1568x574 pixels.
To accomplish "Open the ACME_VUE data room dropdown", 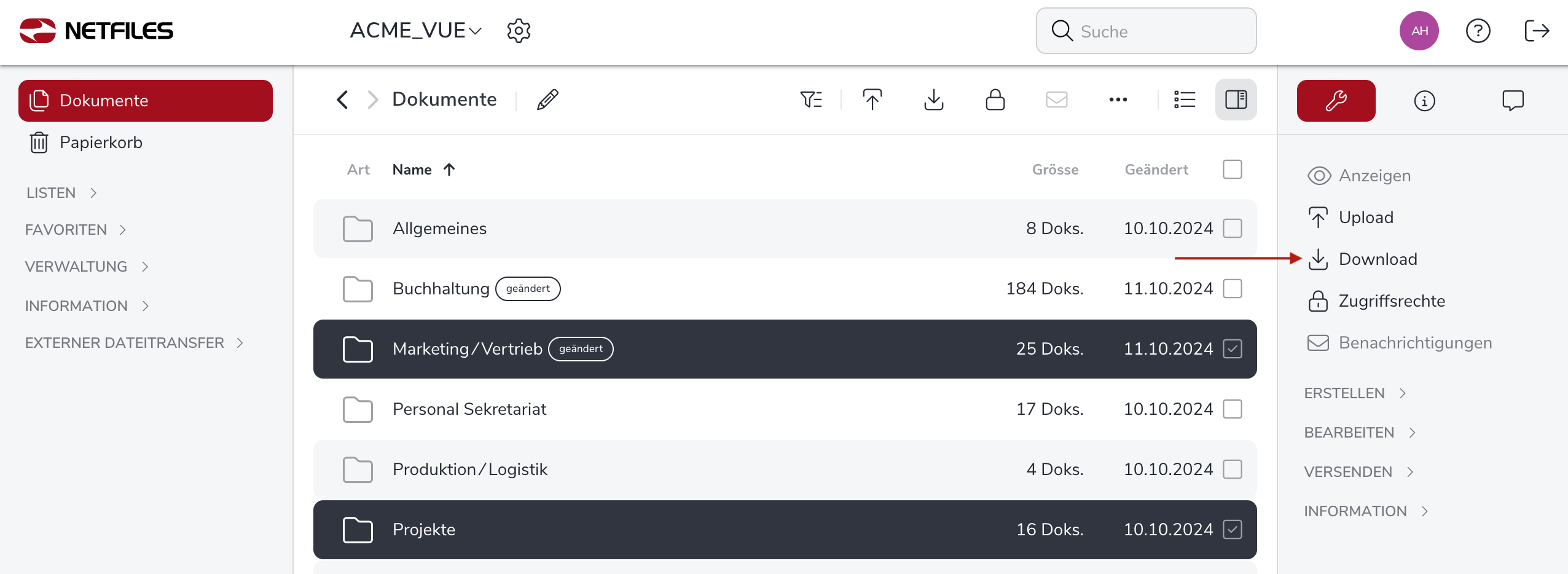I will click(x=415, y=31).
